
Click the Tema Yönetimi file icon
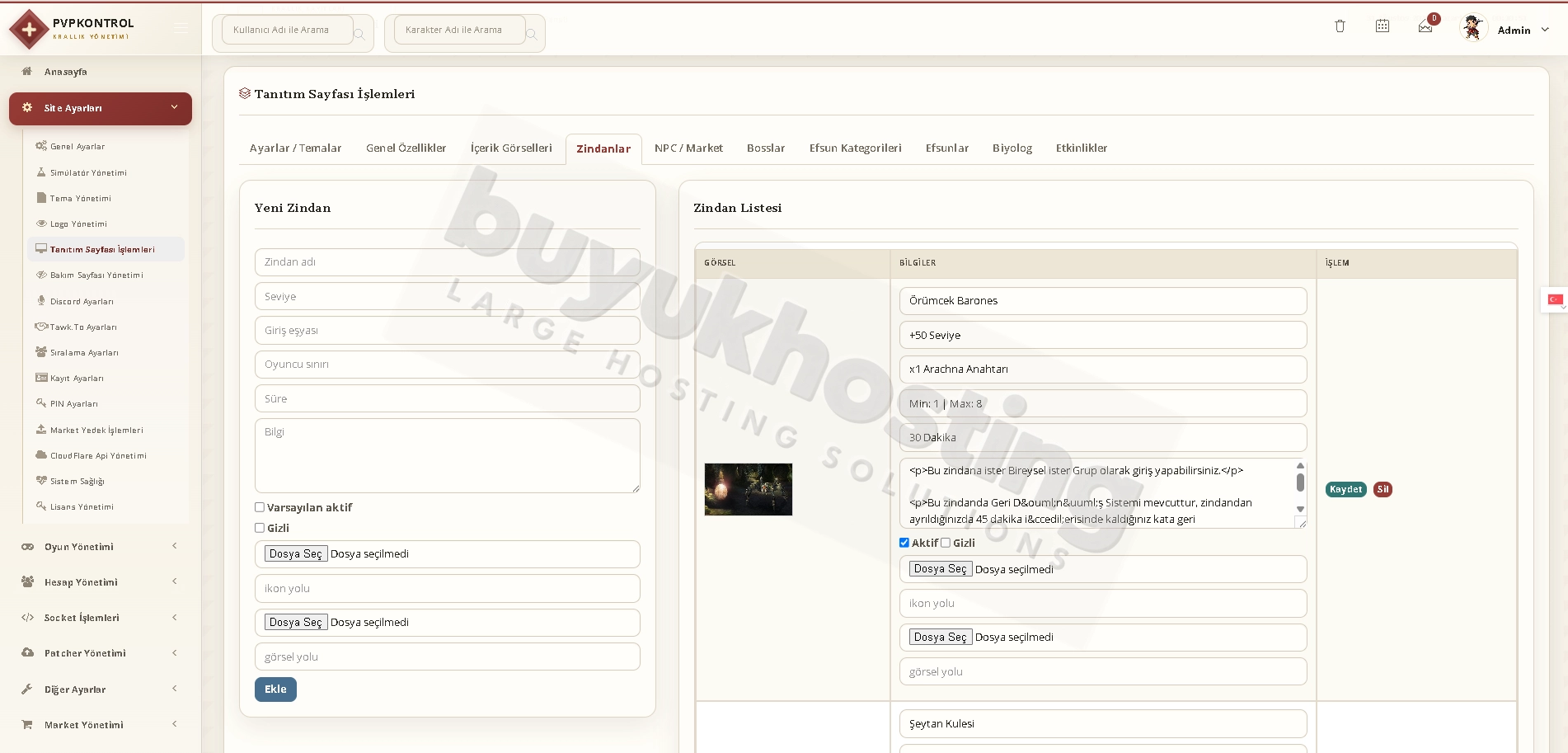(x=41, y=198)
